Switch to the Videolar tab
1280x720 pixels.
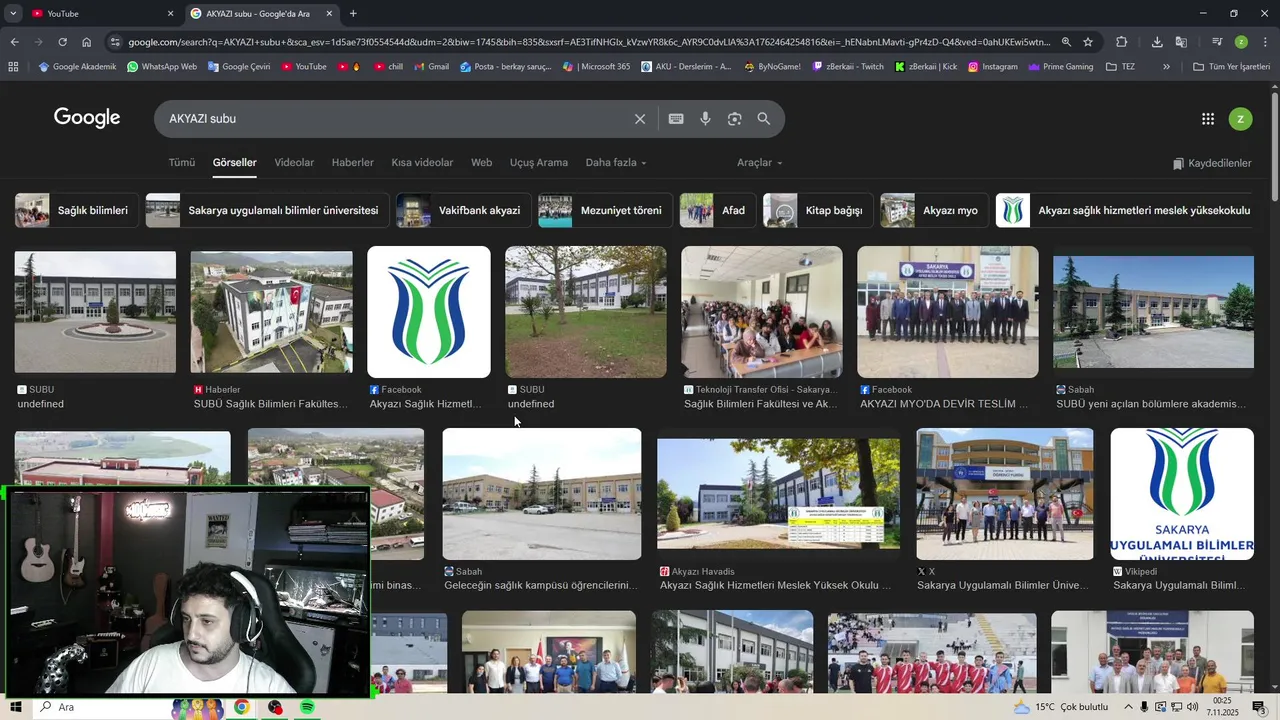294,163
